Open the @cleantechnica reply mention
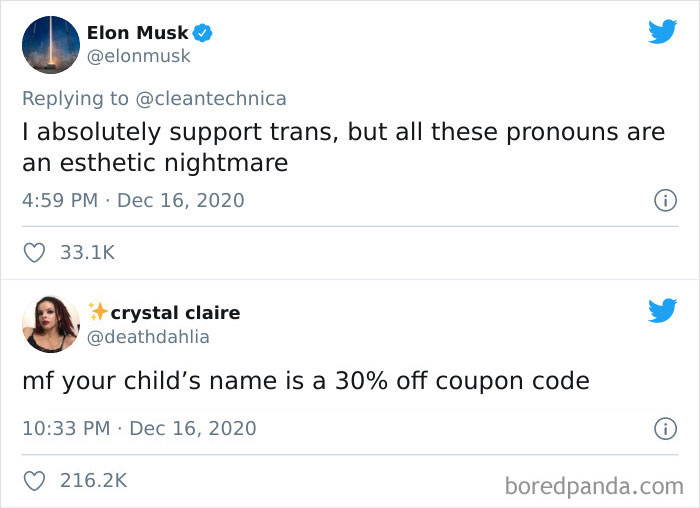This screenshot has width=700, height=508. (x=211, y=99)
